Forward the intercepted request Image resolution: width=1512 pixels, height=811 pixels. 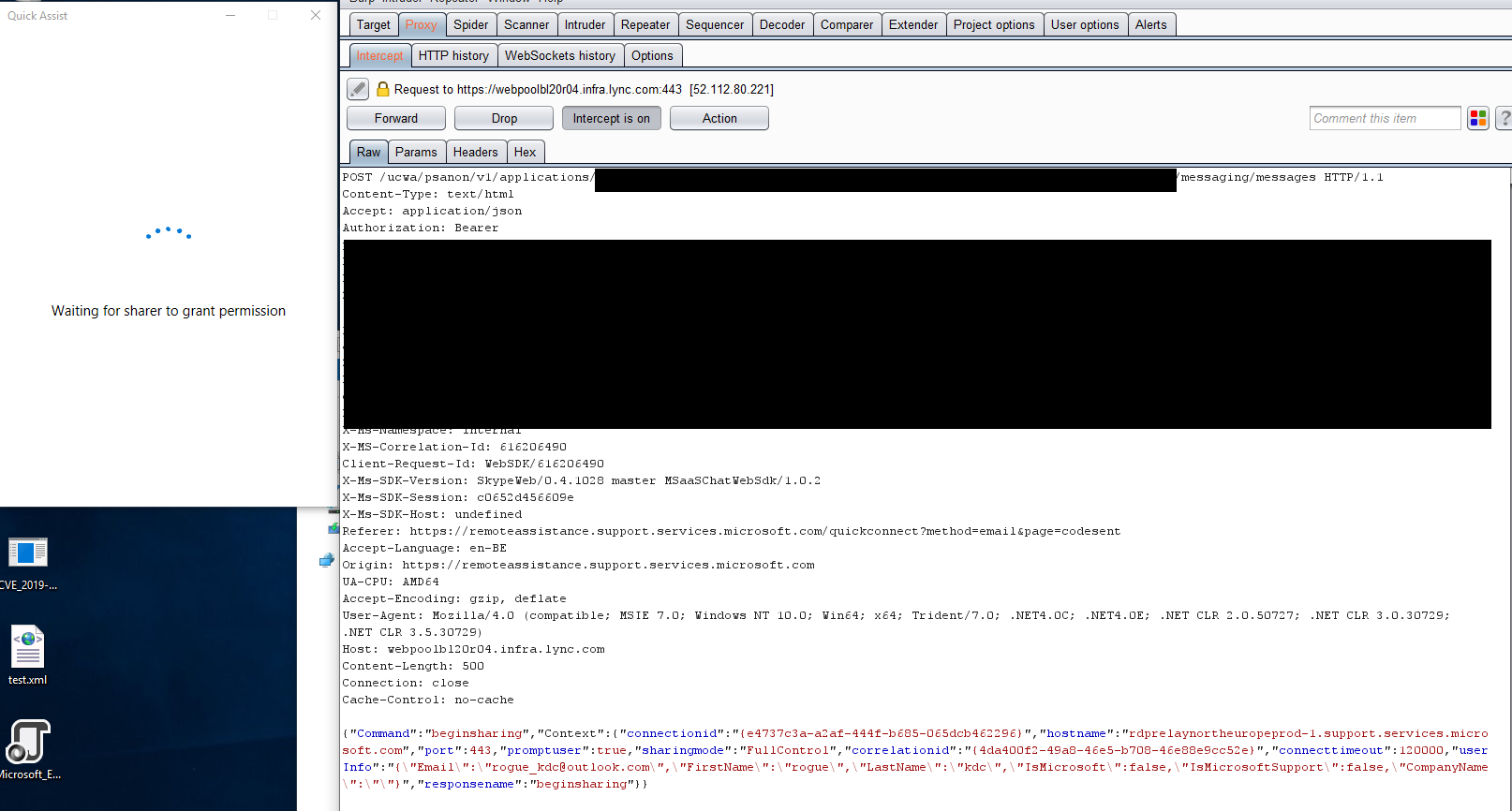click(x=396, y=118)
